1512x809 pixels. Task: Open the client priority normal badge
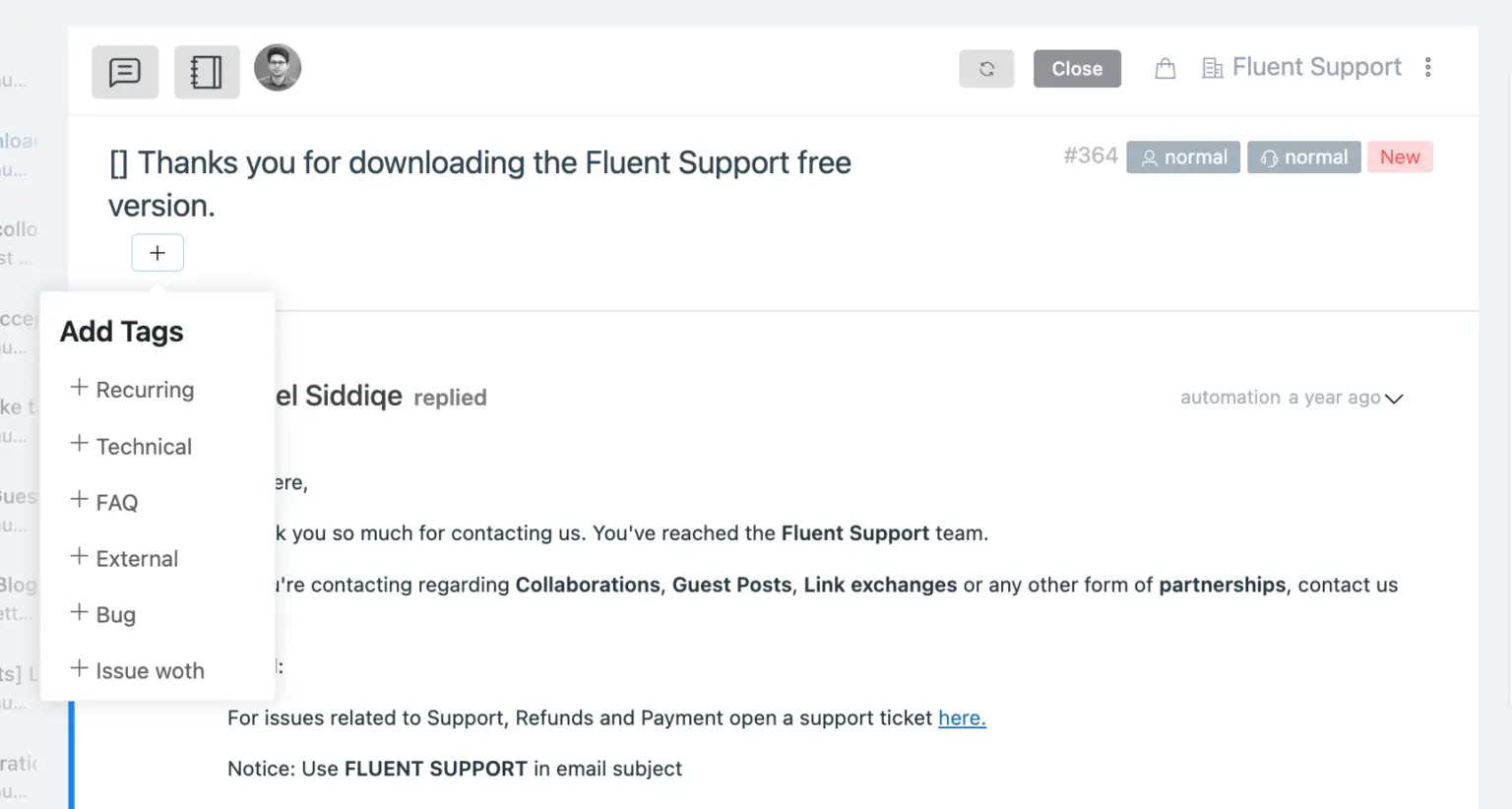[1183, 157]
